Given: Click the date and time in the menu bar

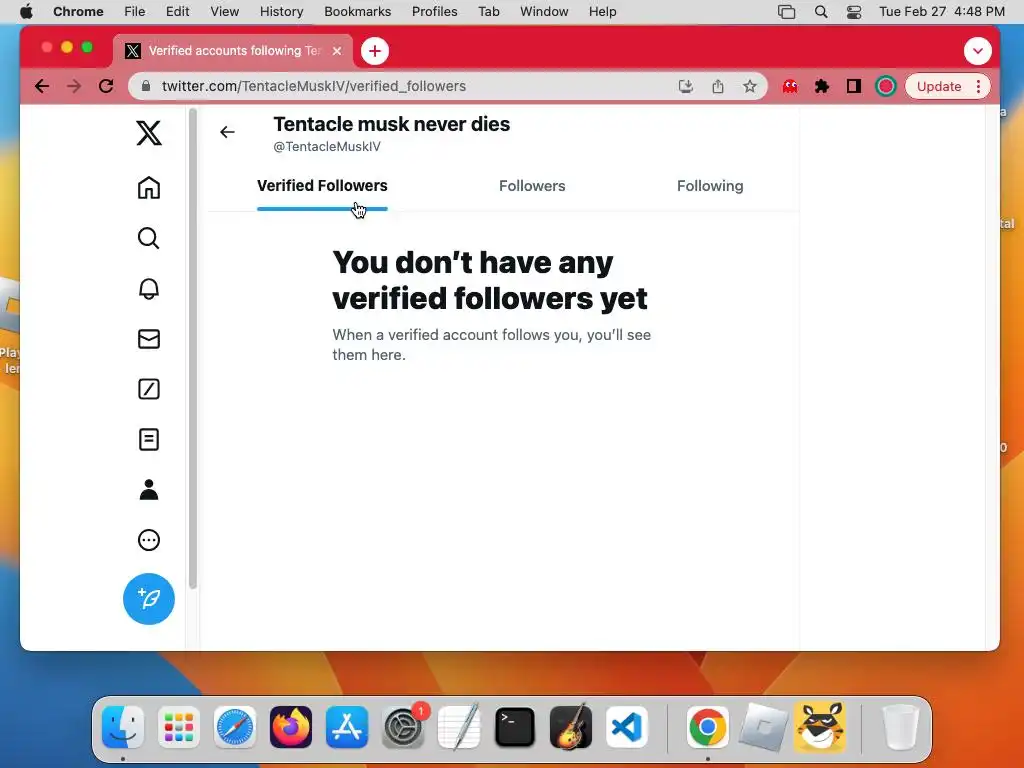Looking at the screenshot, I should pyautogui.click(x=942, y=12).
